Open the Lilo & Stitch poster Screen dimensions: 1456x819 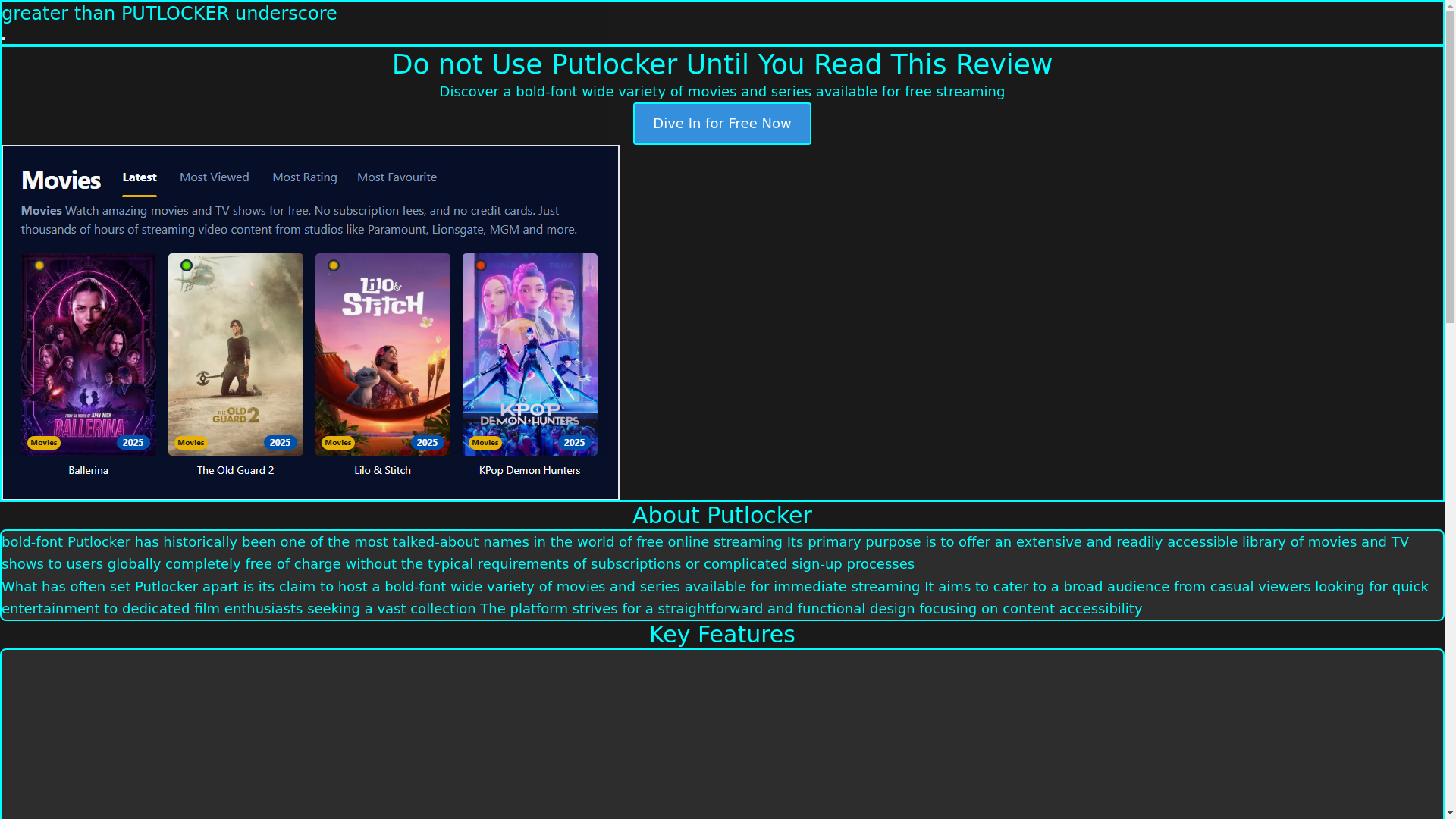coord(383,354)
